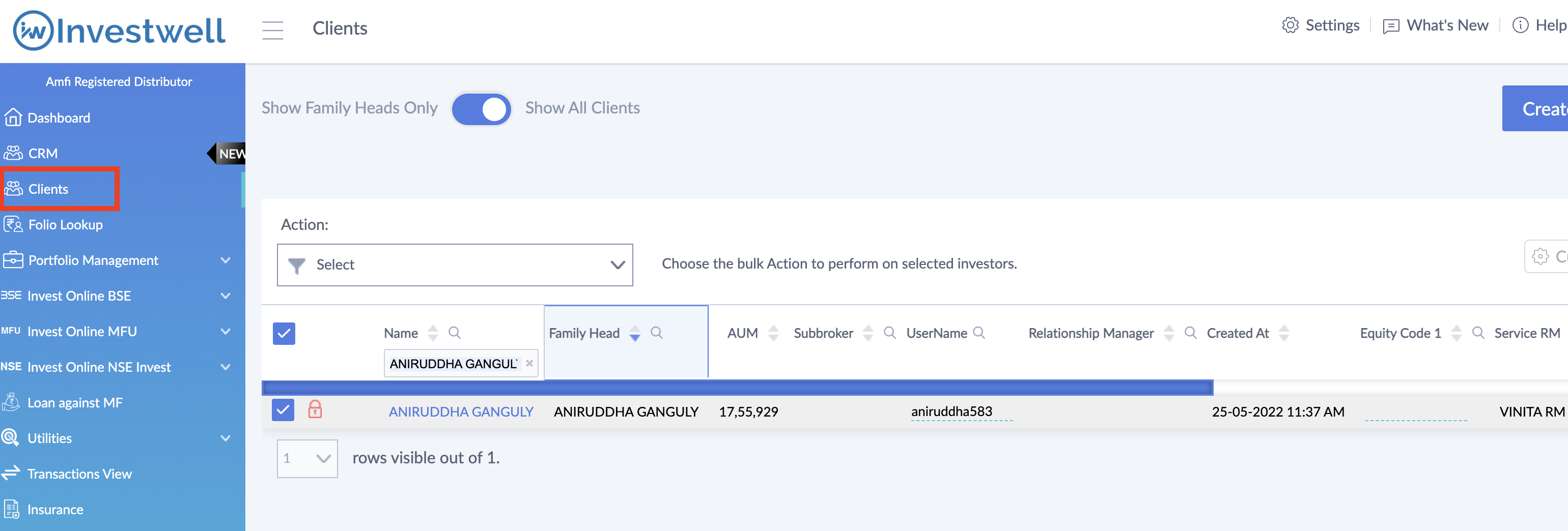Uncheck the Aniruddha Ganguly row checkbox
1568x531 pixels.
click(283, 410)
